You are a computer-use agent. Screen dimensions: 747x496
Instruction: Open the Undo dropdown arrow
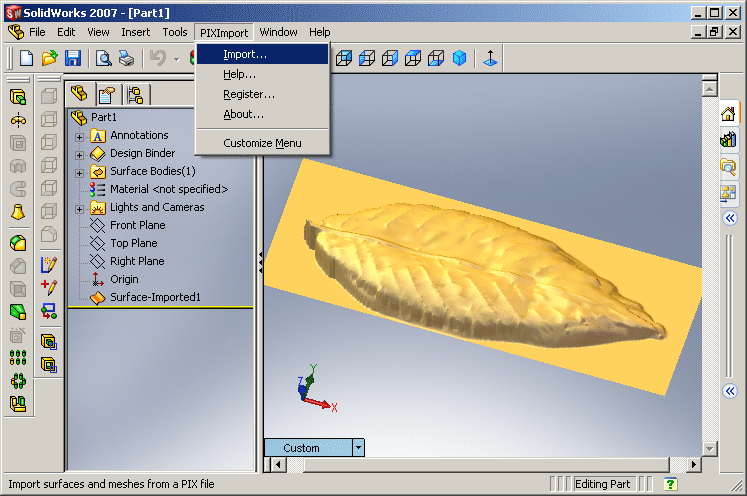(x=177, y=60)
